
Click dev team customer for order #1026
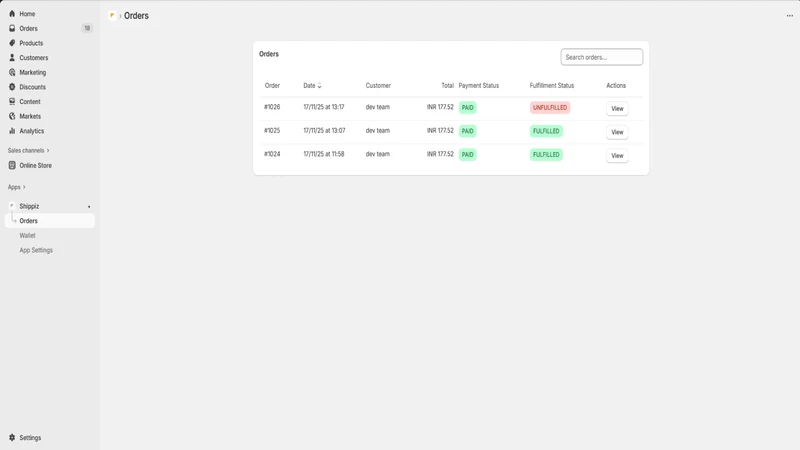[x=378, y=107]
